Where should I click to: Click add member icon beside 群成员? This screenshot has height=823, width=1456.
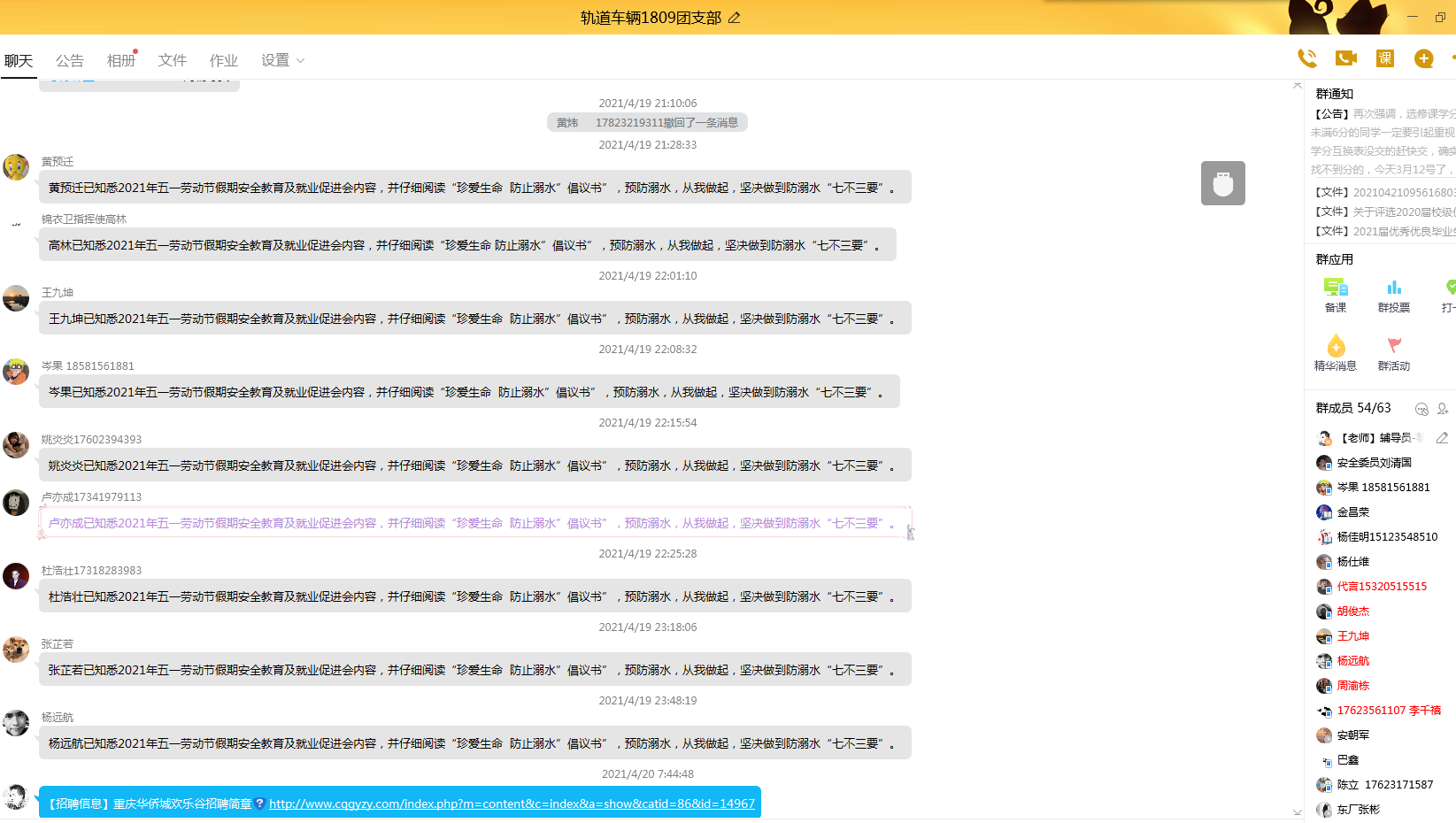point(1443,409)
